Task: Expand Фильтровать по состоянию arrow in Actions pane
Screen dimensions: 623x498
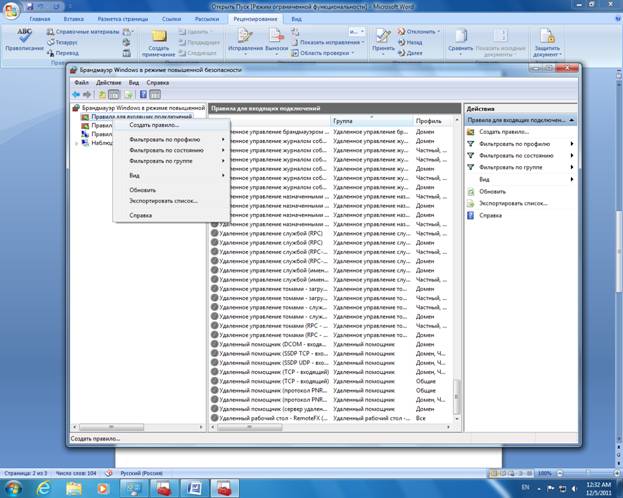Action: (572, 156)
